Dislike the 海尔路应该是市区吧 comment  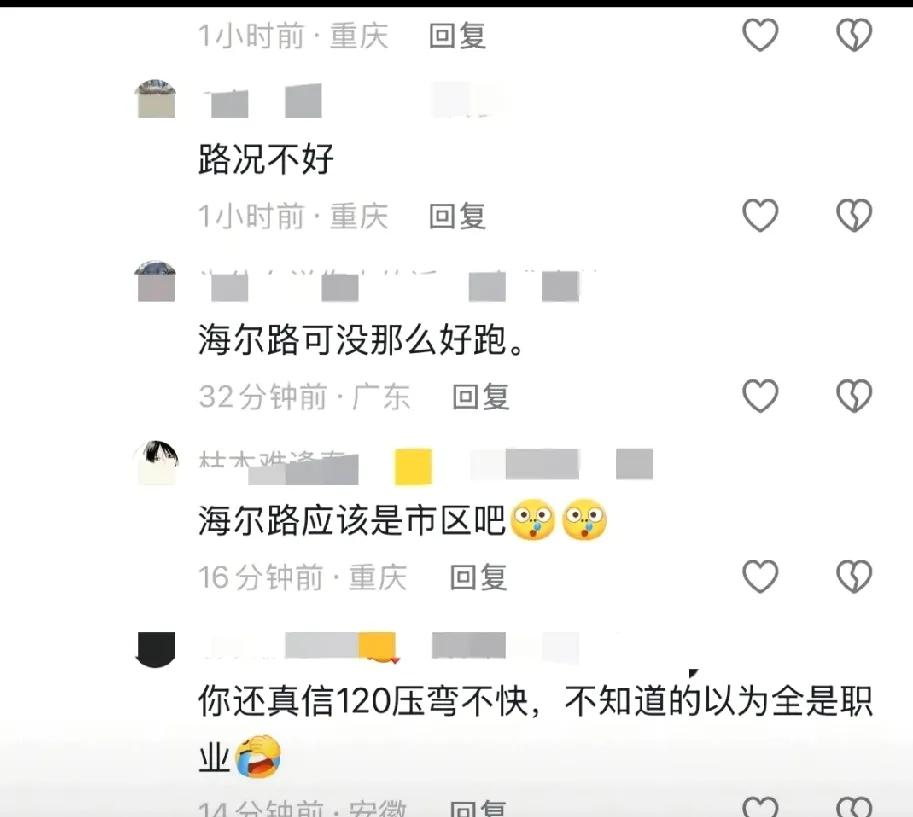coord(854,576)
